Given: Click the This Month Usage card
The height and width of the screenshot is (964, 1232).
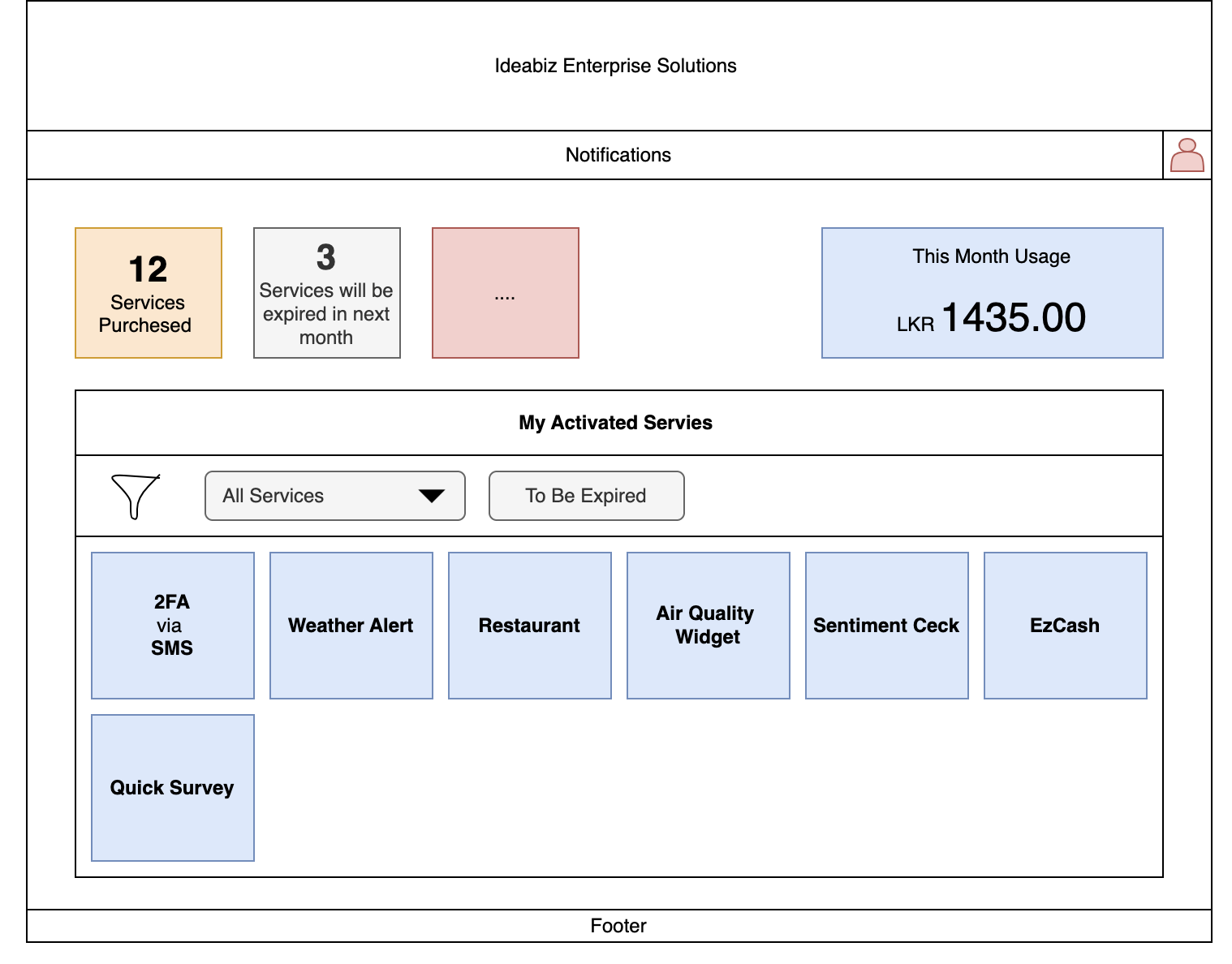Looking at the screenshot, I should (993, 293).
